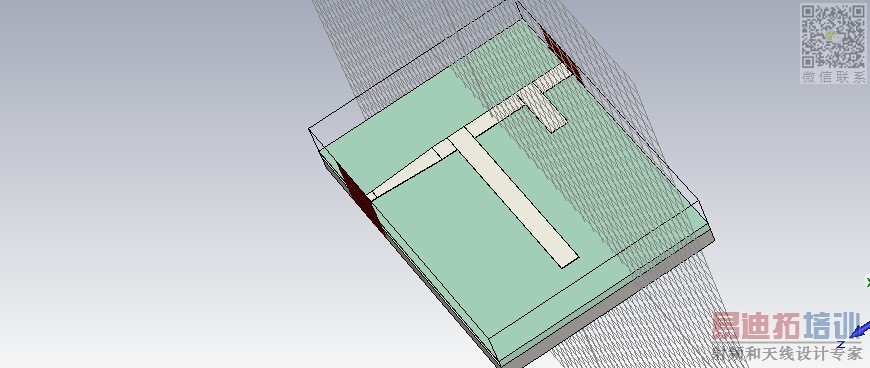Viewport: 870px width, 368px height.
Task: Click the QR code image
Action: (x=833, y=37)
